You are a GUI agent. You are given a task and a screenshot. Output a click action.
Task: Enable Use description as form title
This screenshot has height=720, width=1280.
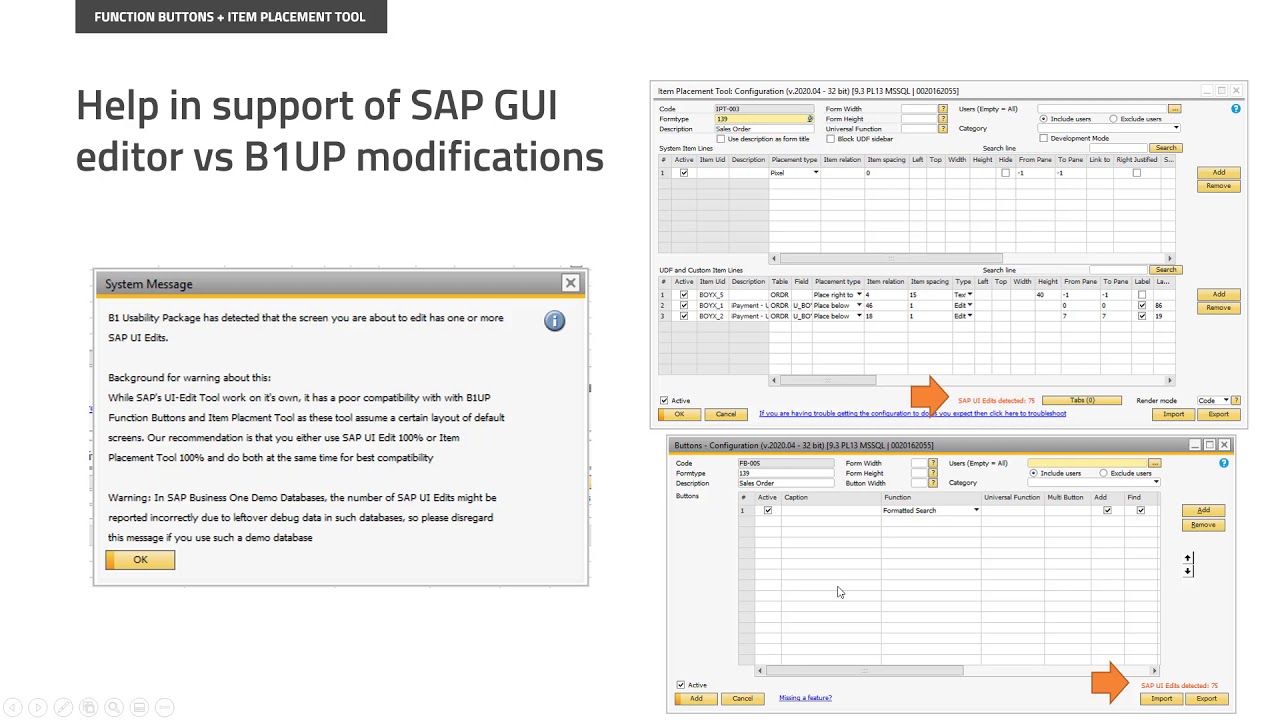click(721, 139)
